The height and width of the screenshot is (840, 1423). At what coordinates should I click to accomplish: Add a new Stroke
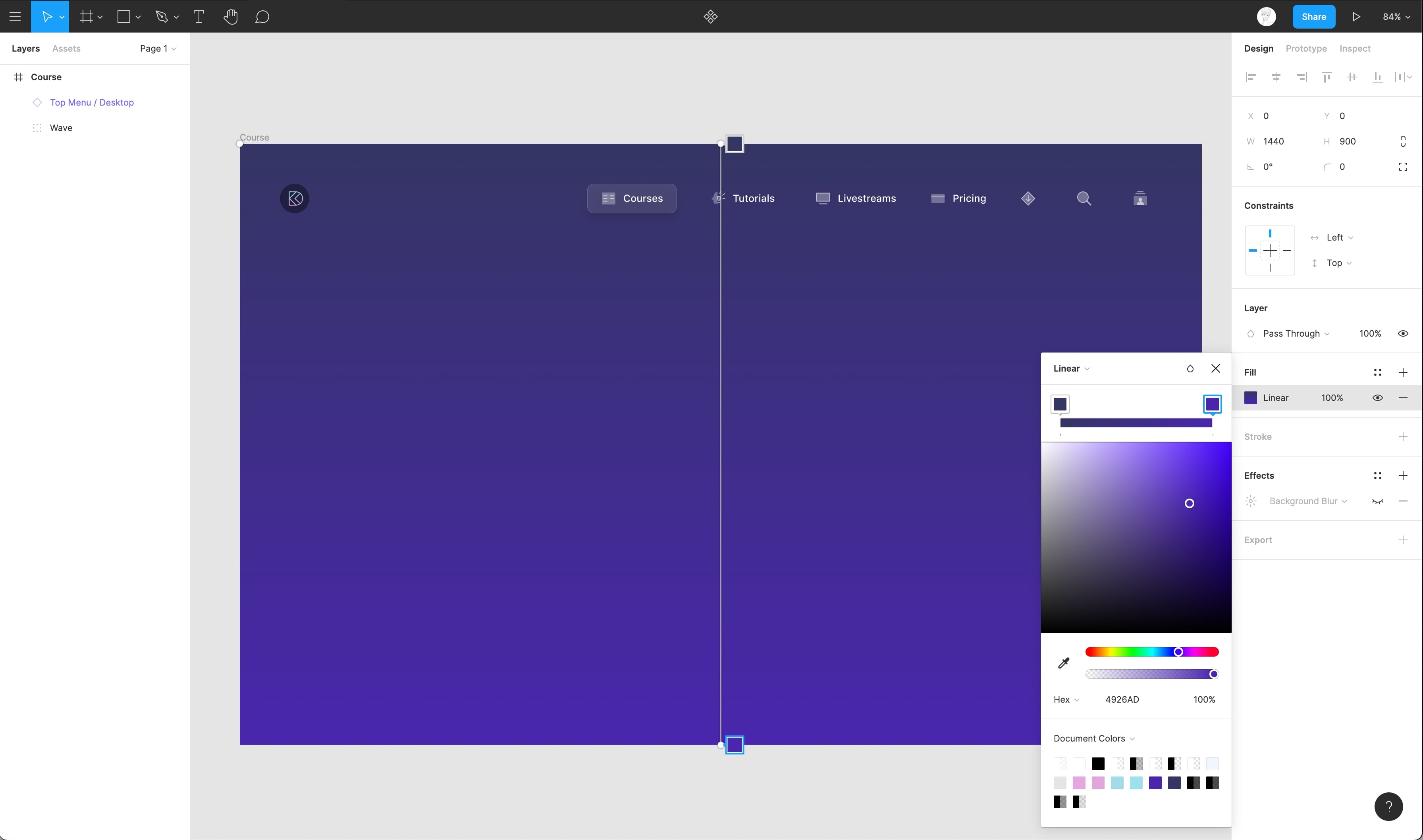pyautogui.click(x=1403, y=436)
